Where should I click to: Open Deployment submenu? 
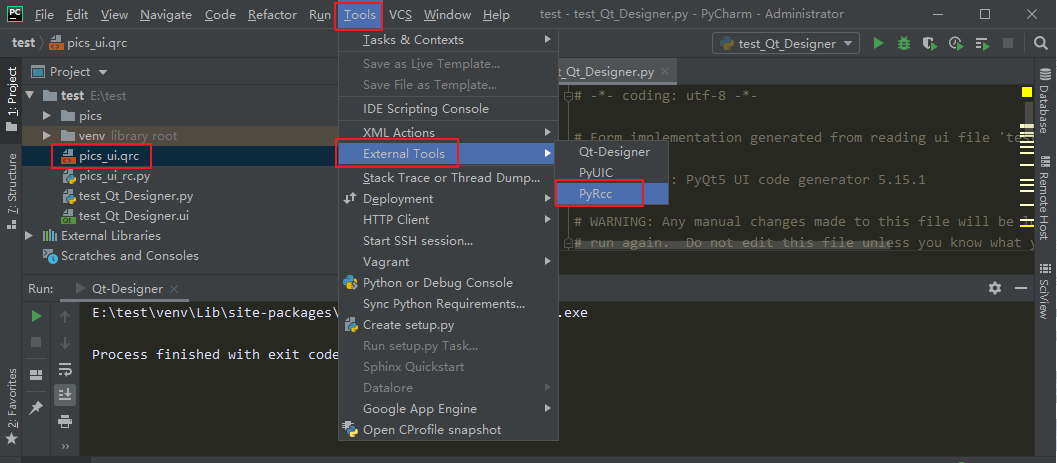(x=448, y=199)
